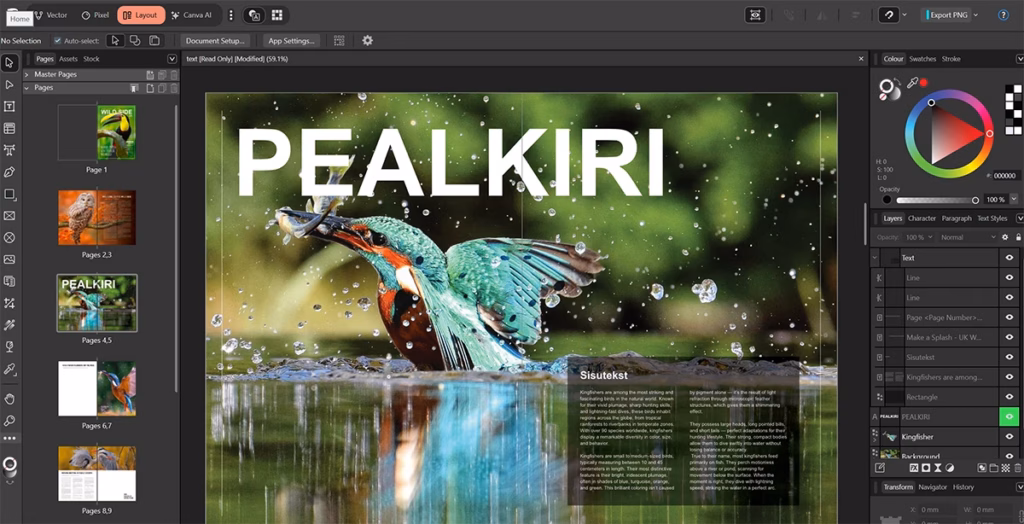
Task: Pick the colour picker eyedropper icon
Action: coord(911,82)
